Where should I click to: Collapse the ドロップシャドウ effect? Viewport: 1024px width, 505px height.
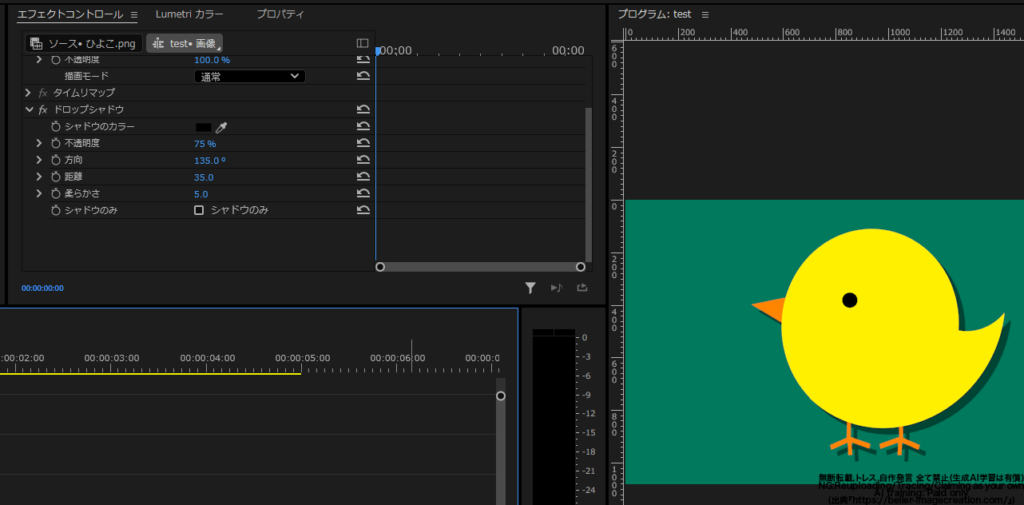click(x=29, y=110)
